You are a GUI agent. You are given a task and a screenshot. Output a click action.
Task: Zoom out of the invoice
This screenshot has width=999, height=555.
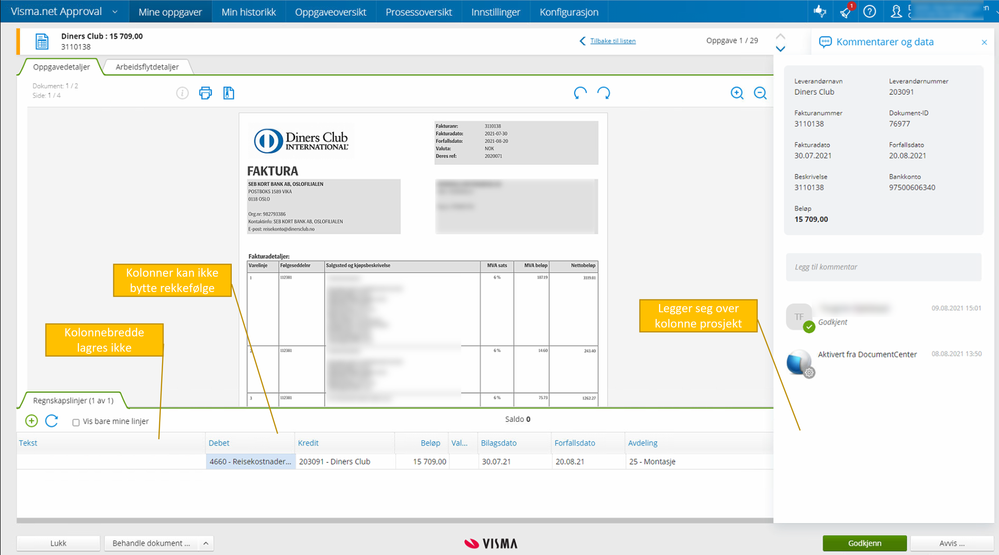[760, 93]
